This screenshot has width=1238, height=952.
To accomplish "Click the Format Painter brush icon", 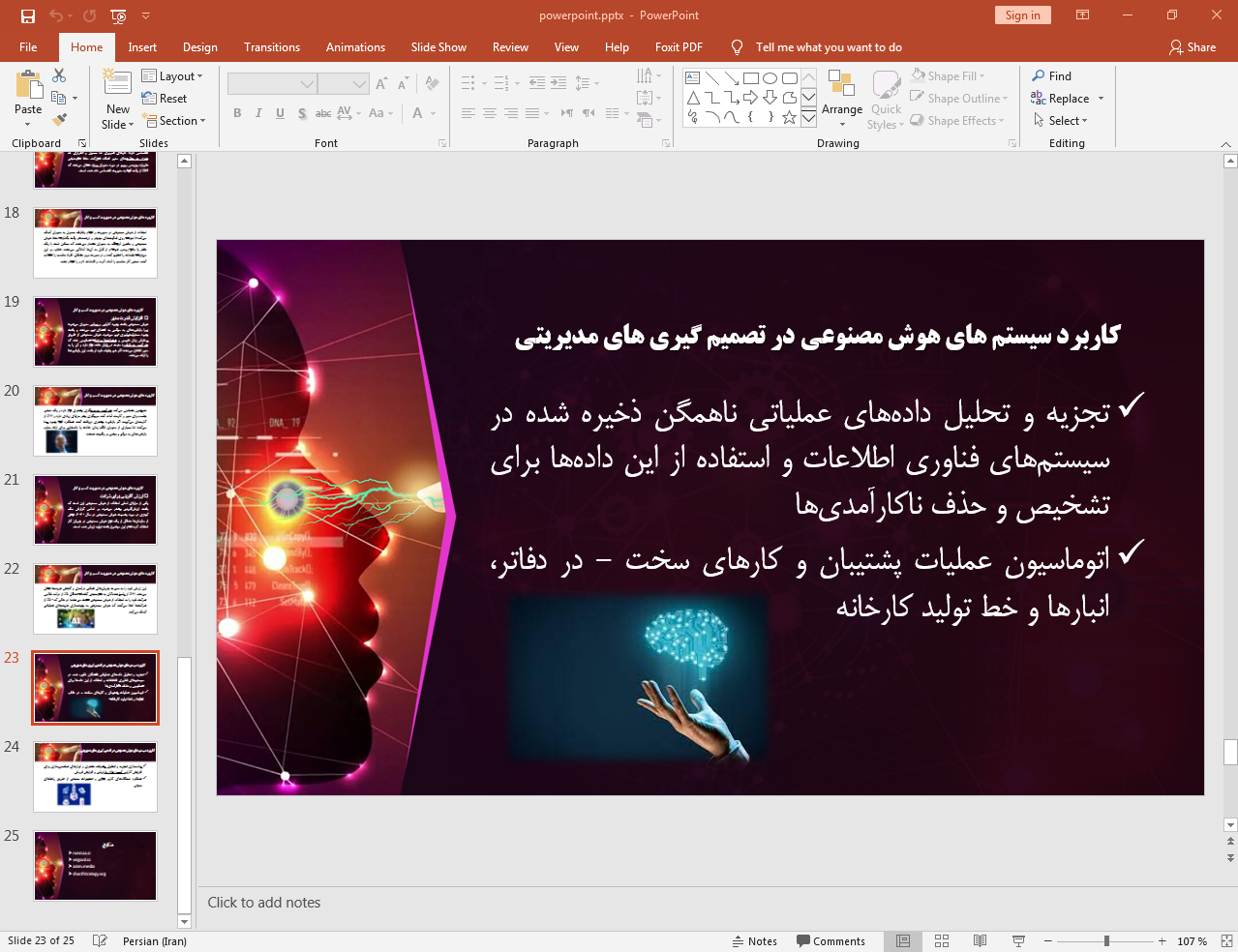I will click(59, 120).
